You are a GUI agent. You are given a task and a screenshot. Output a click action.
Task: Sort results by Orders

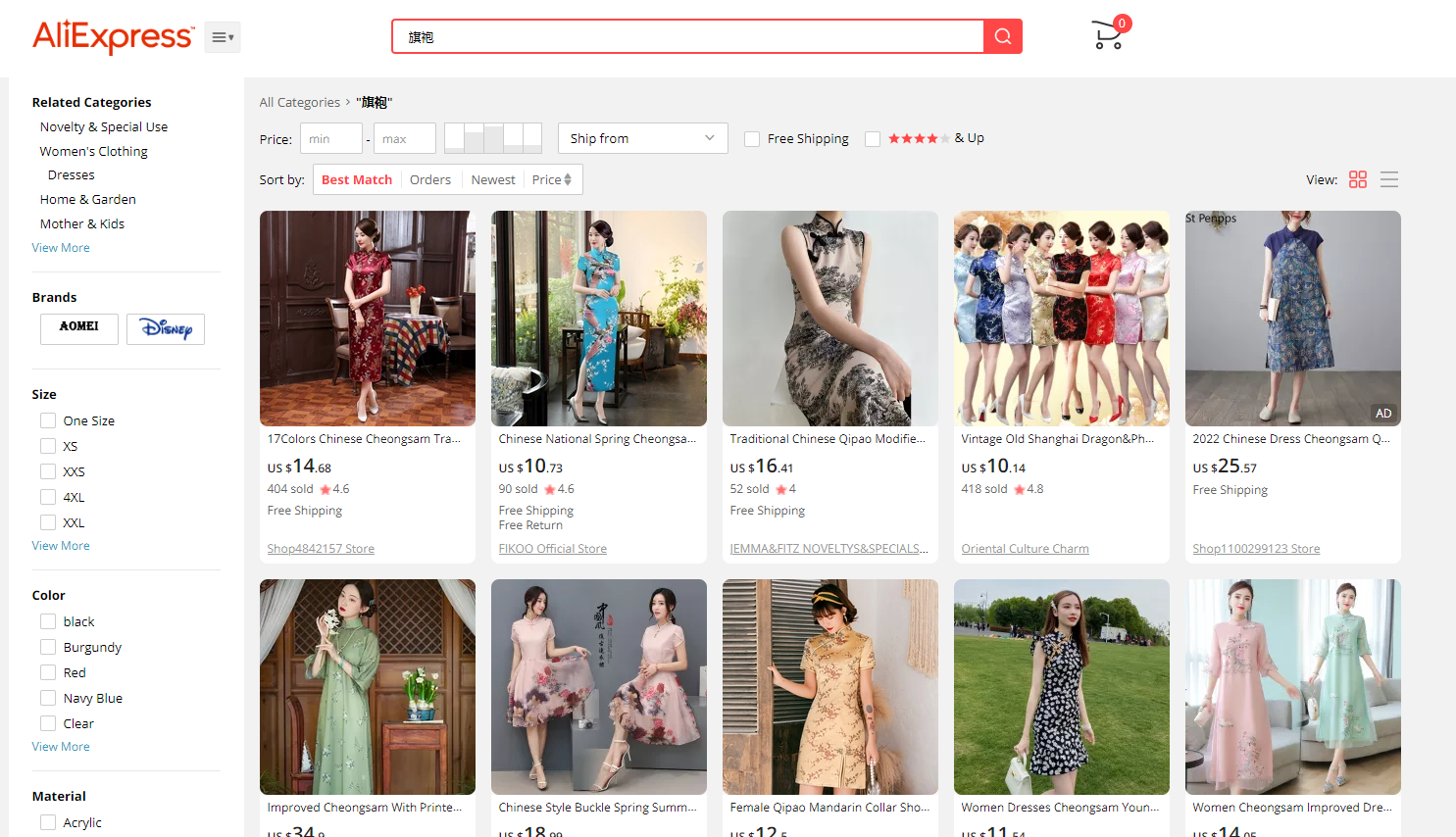430,179
